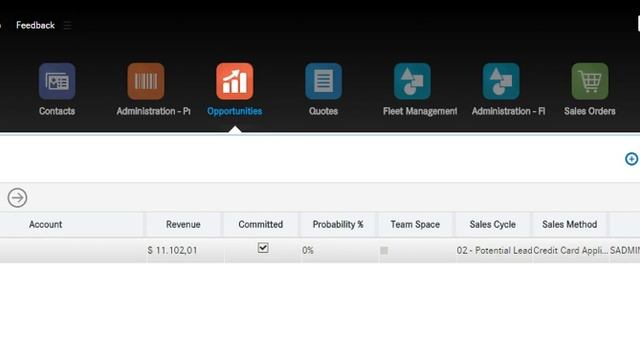Switch to the Opportunities tab label
The width and height of the screenshot is (640, 360).
point(234,111)
